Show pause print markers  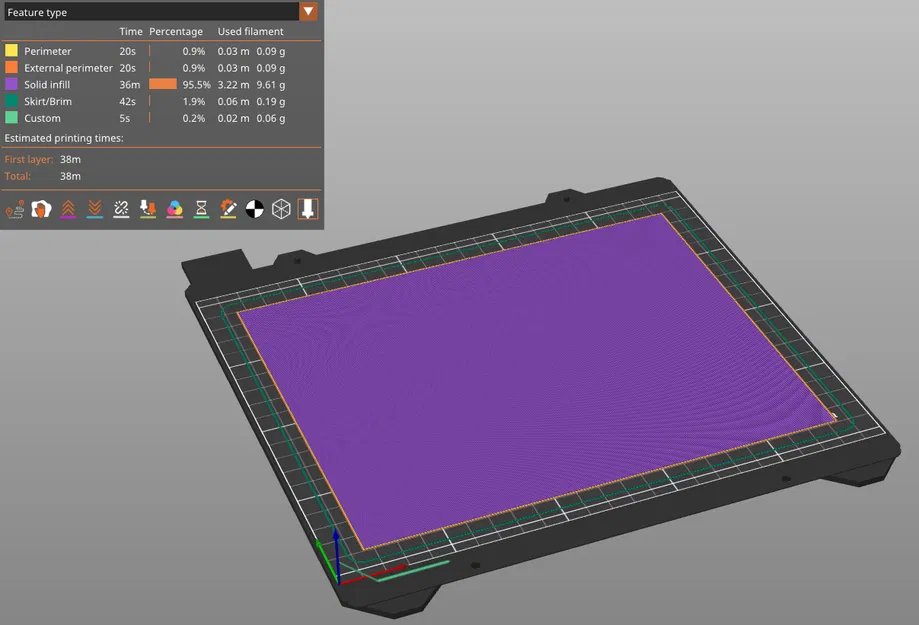pos(201,208)
